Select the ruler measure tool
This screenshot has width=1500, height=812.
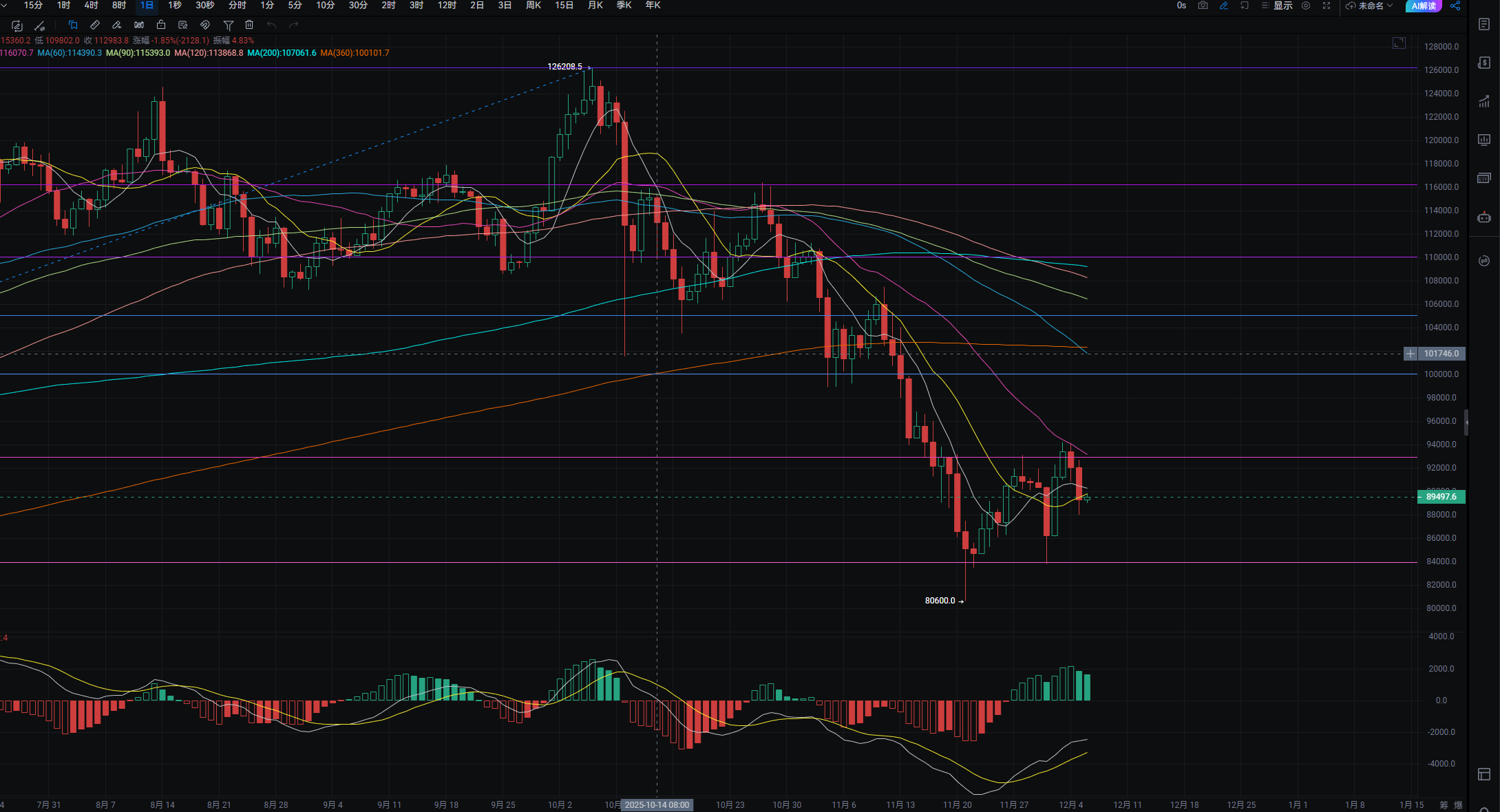pyautogui.click(x=95, y=25)
